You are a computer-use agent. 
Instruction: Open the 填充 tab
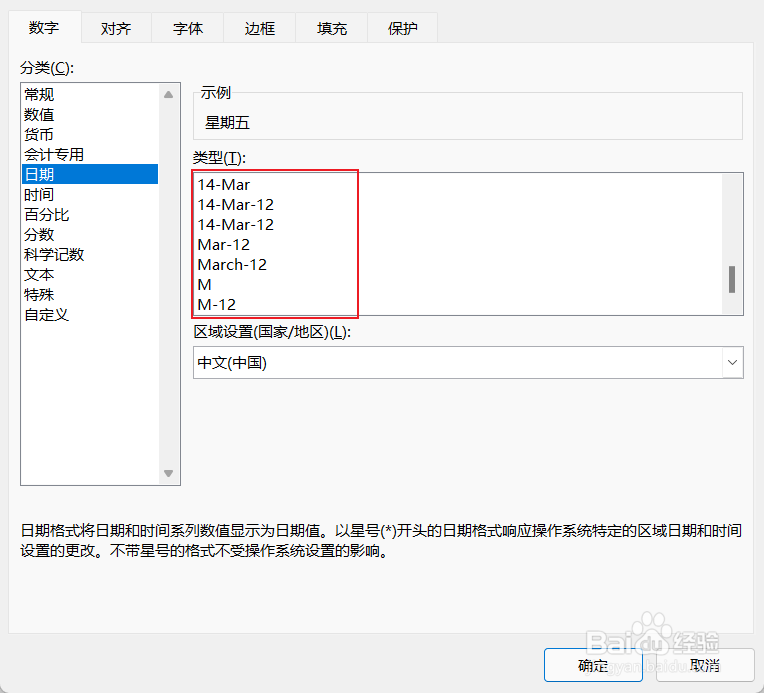[331, 28]
